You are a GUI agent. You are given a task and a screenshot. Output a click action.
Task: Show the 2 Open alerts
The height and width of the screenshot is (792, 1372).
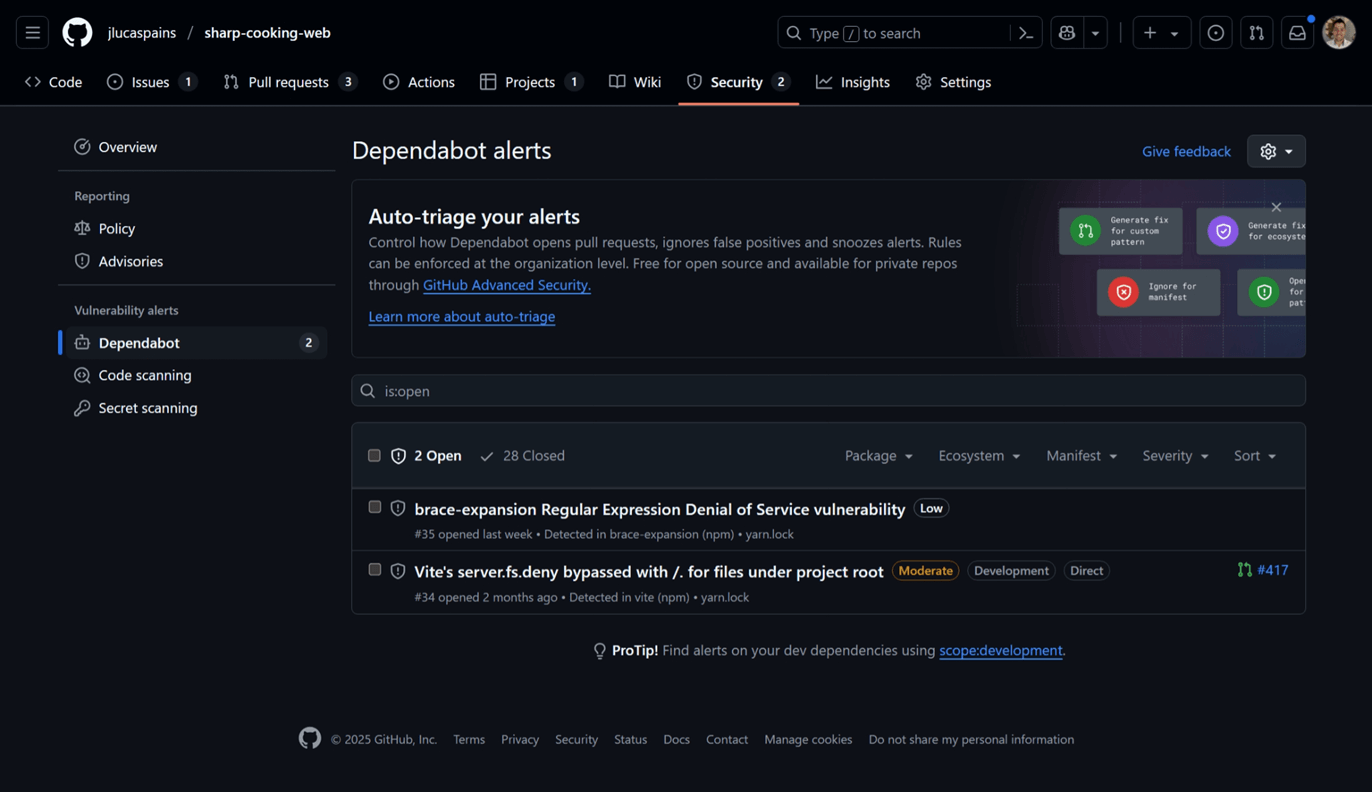(x=426, y=456)
